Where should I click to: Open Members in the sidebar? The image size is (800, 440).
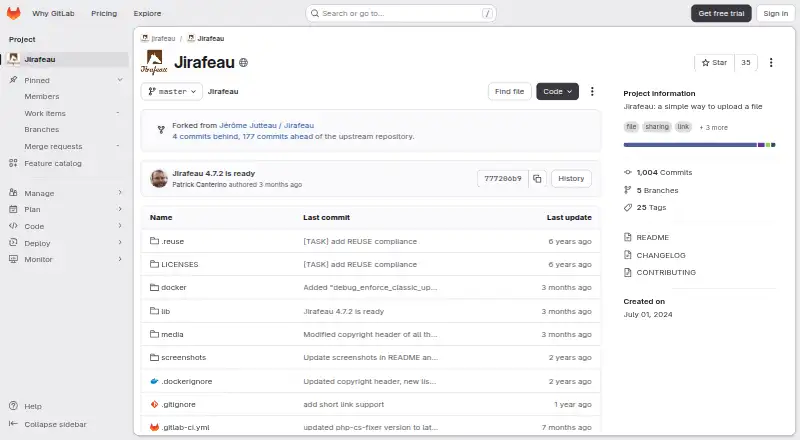[42, 96]
